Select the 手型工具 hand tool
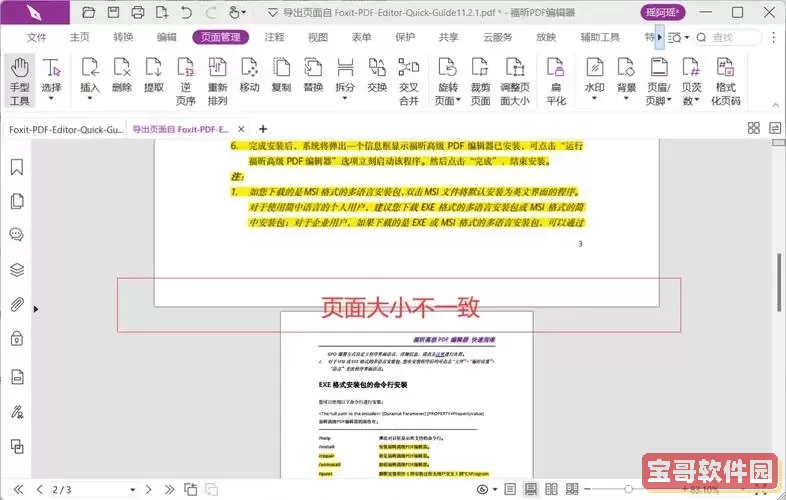 [x=20, y=81]
